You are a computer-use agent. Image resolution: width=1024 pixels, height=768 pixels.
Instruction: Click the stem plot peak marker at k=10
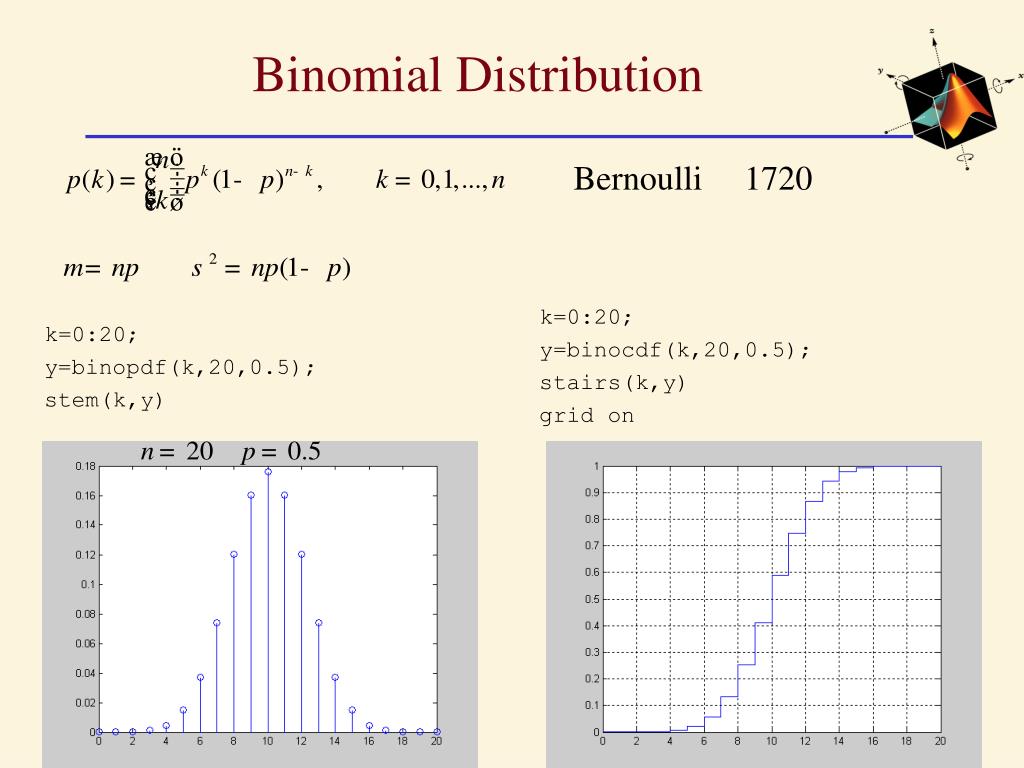[x=268, y=472]
